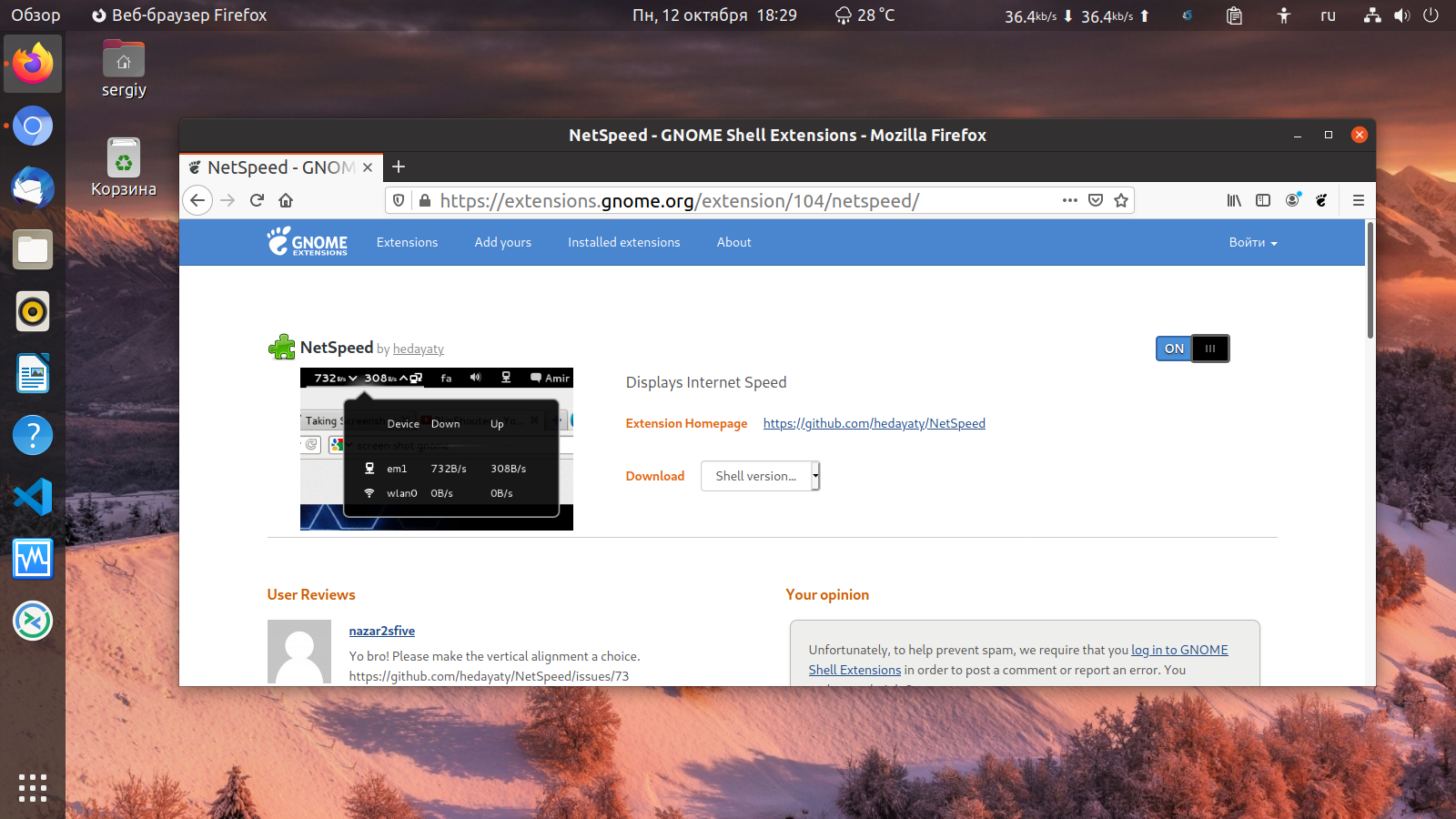Image resolution: width=1456 pixels, height=819 pixels.
Task: Open Веб-браузер Firefox app menu in top bar
Action: 179,15
